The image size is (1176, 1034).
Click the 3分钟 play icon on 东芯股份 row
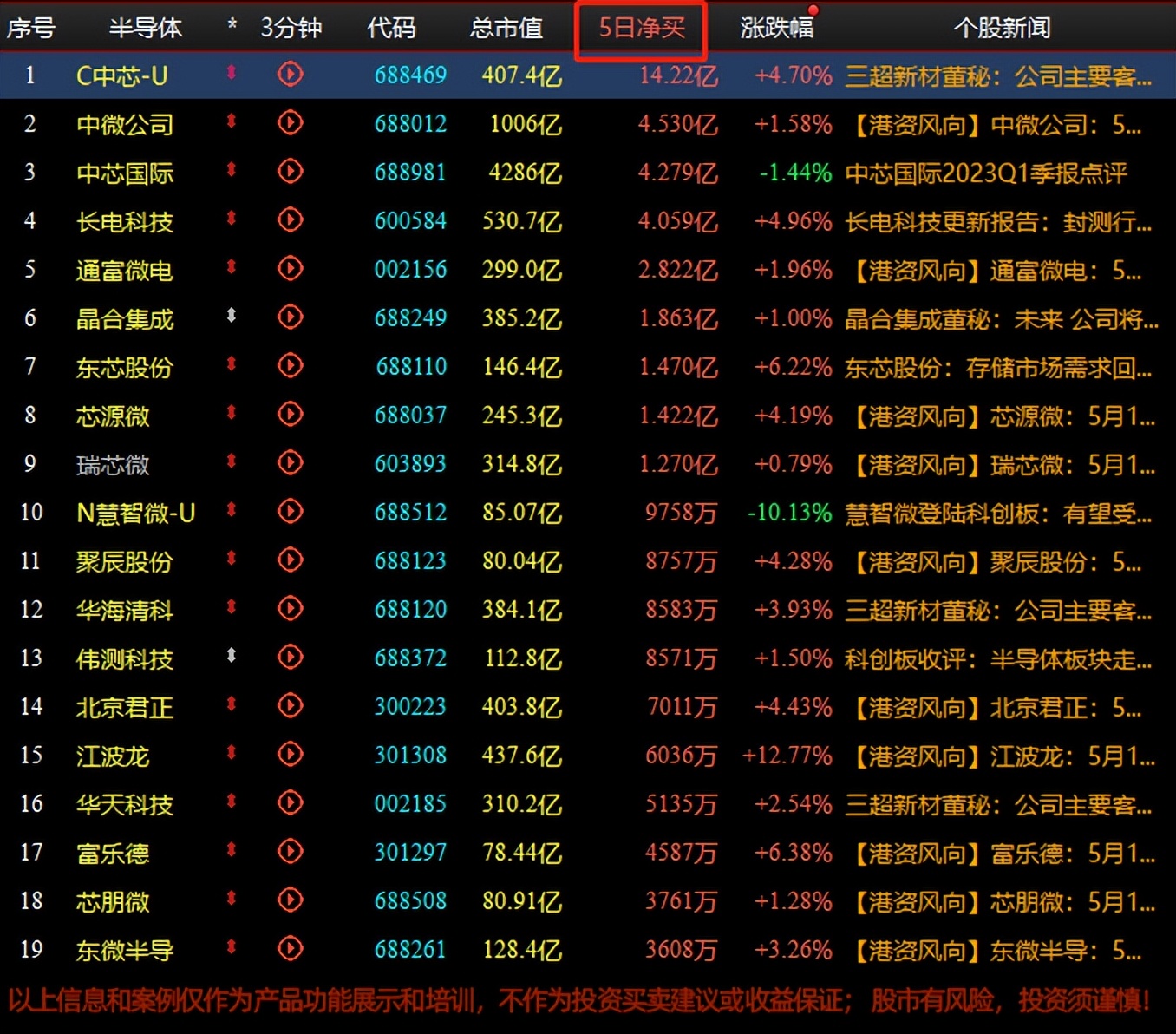290,366
